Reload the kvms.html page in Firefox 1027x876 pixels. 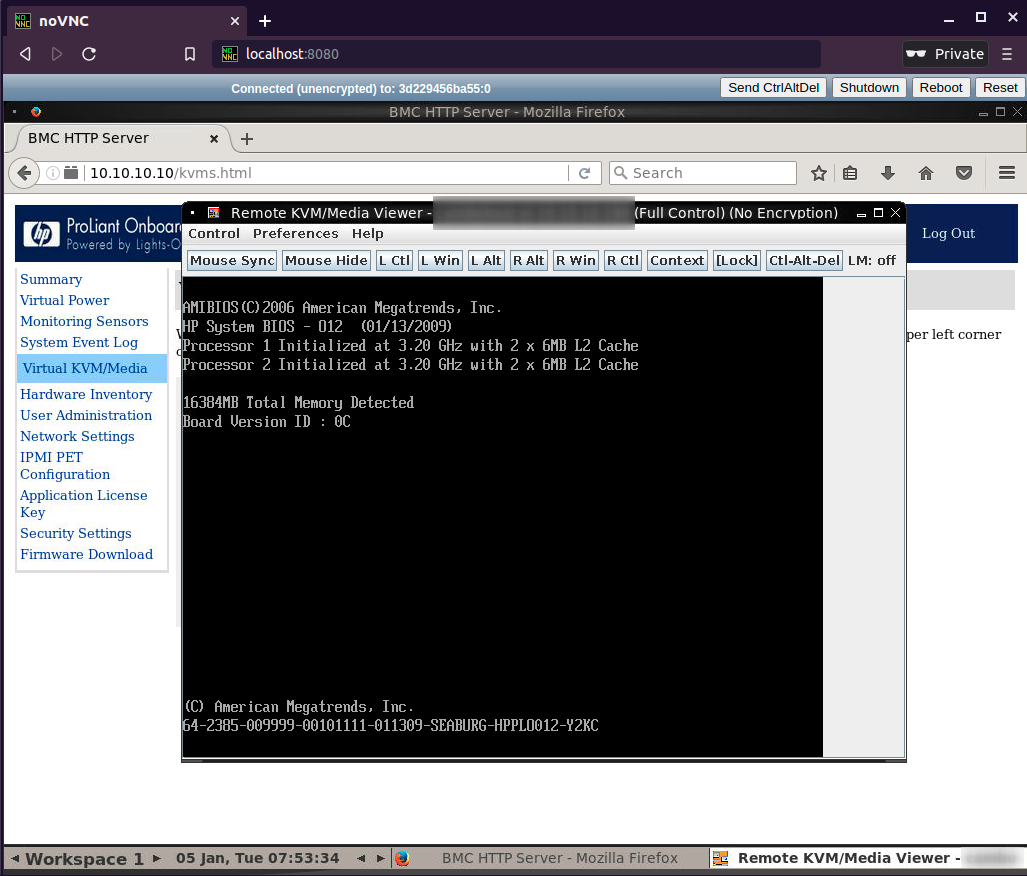(584, 173)
